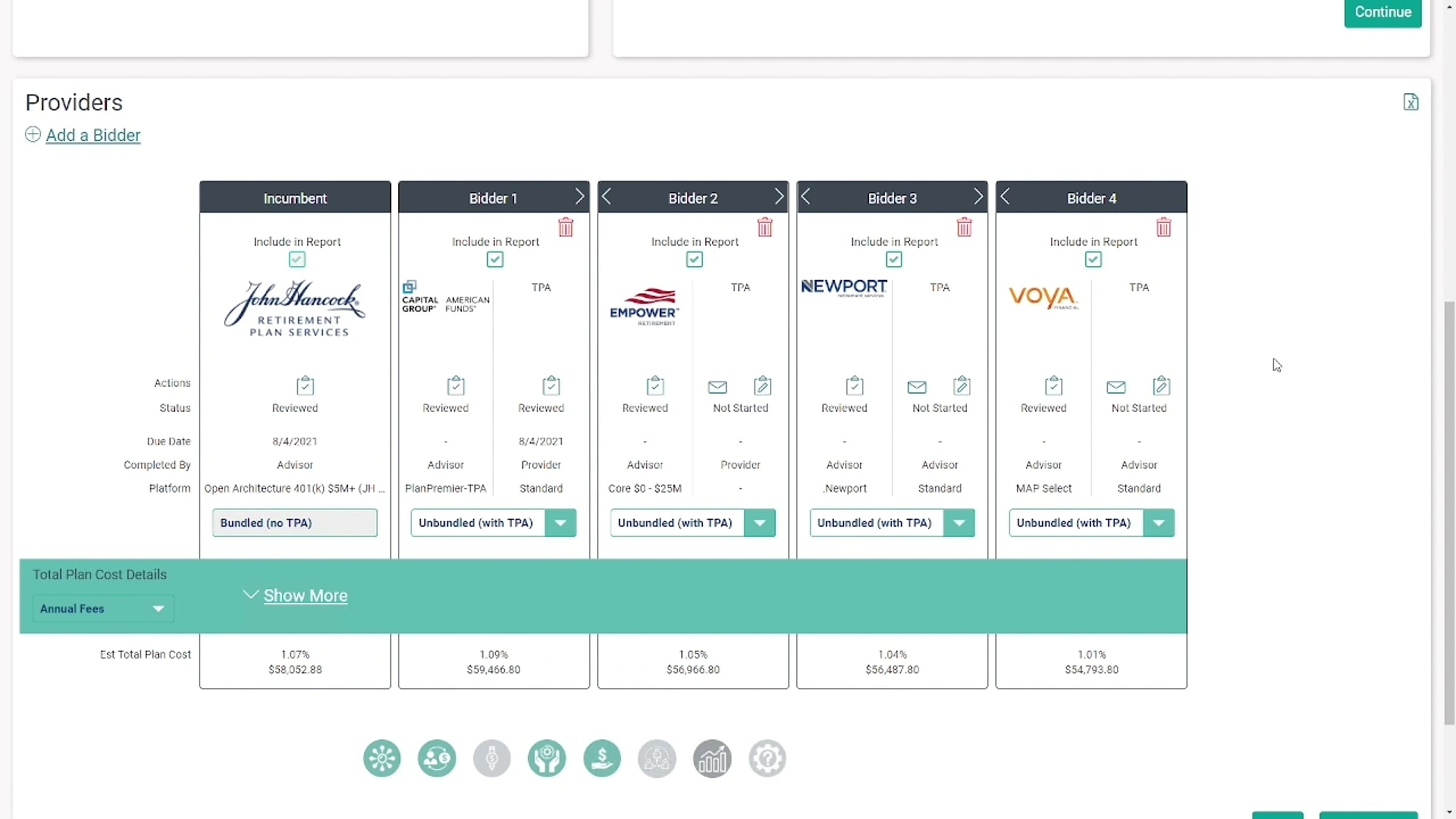Move Bidder 2 right with arrow

(x=779, y=197)
